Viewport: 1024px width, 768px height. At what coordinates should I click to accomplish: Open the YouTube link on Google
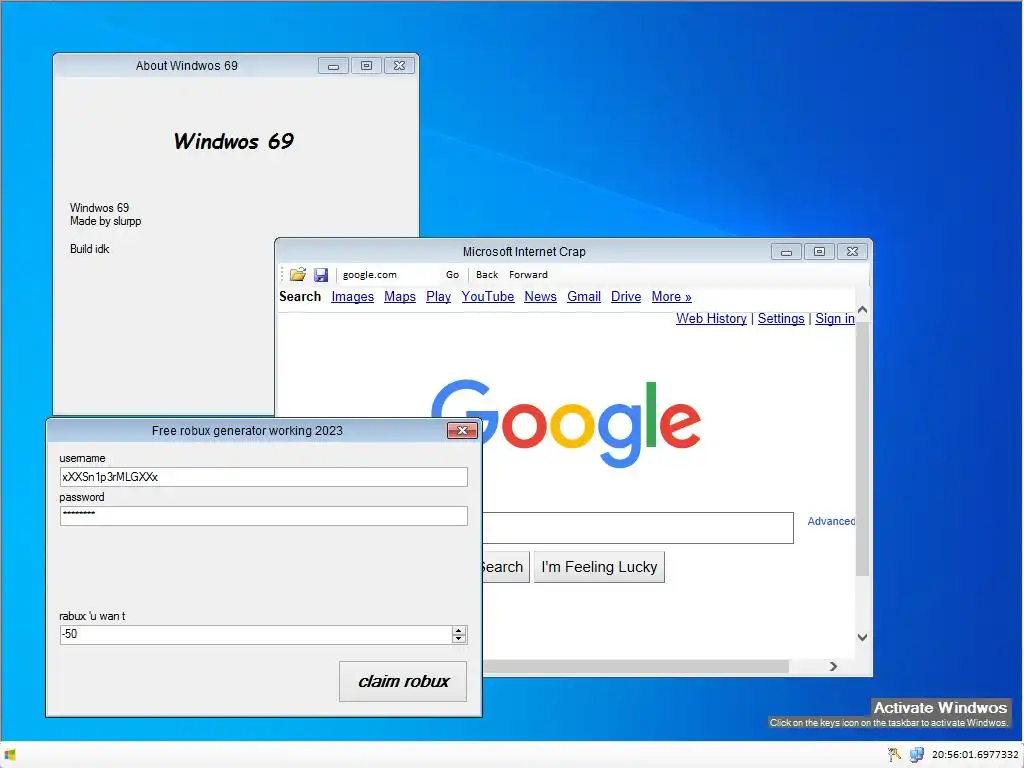click(488, 296)
